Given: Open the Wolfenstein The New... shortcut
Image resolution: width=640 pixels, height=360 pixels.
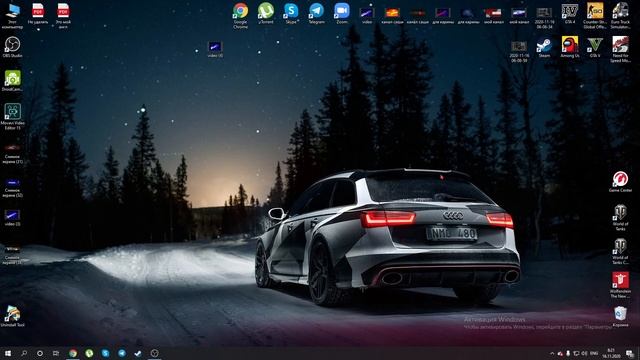Looking at the screenshot, I should point(620,285).
